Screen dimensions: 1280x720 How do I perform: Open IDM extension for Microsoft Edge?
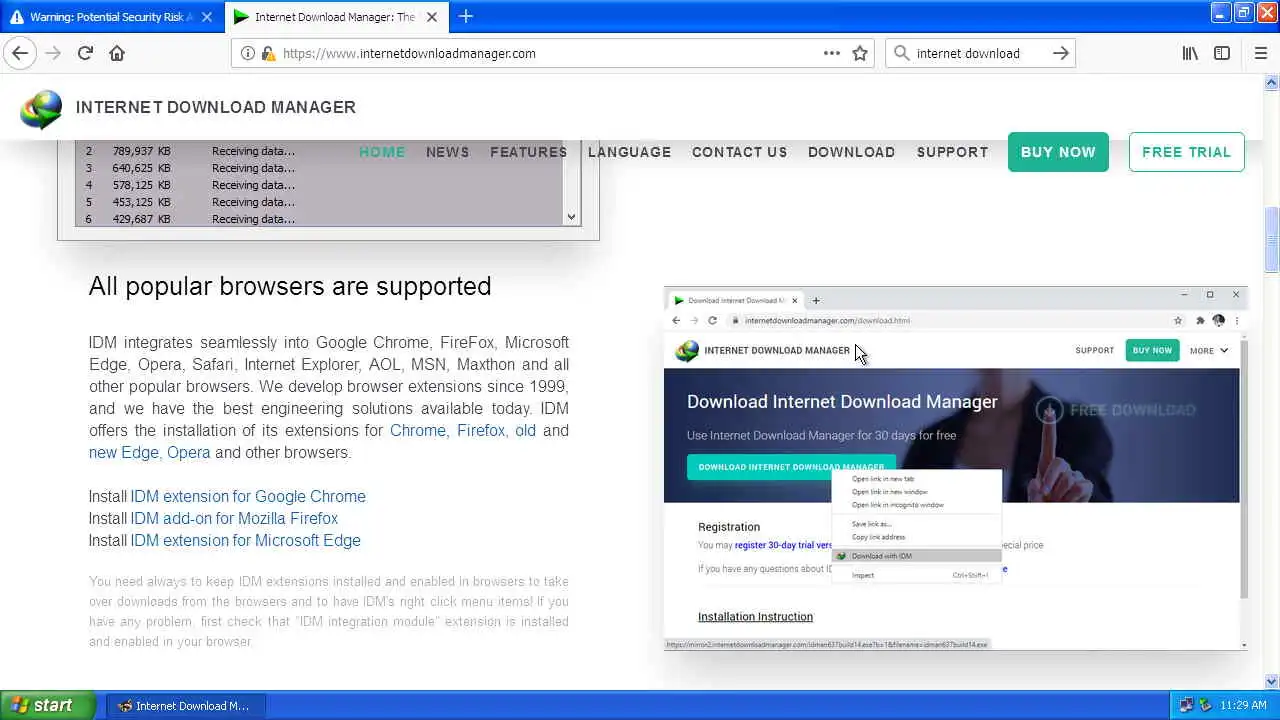click(245, 540)
